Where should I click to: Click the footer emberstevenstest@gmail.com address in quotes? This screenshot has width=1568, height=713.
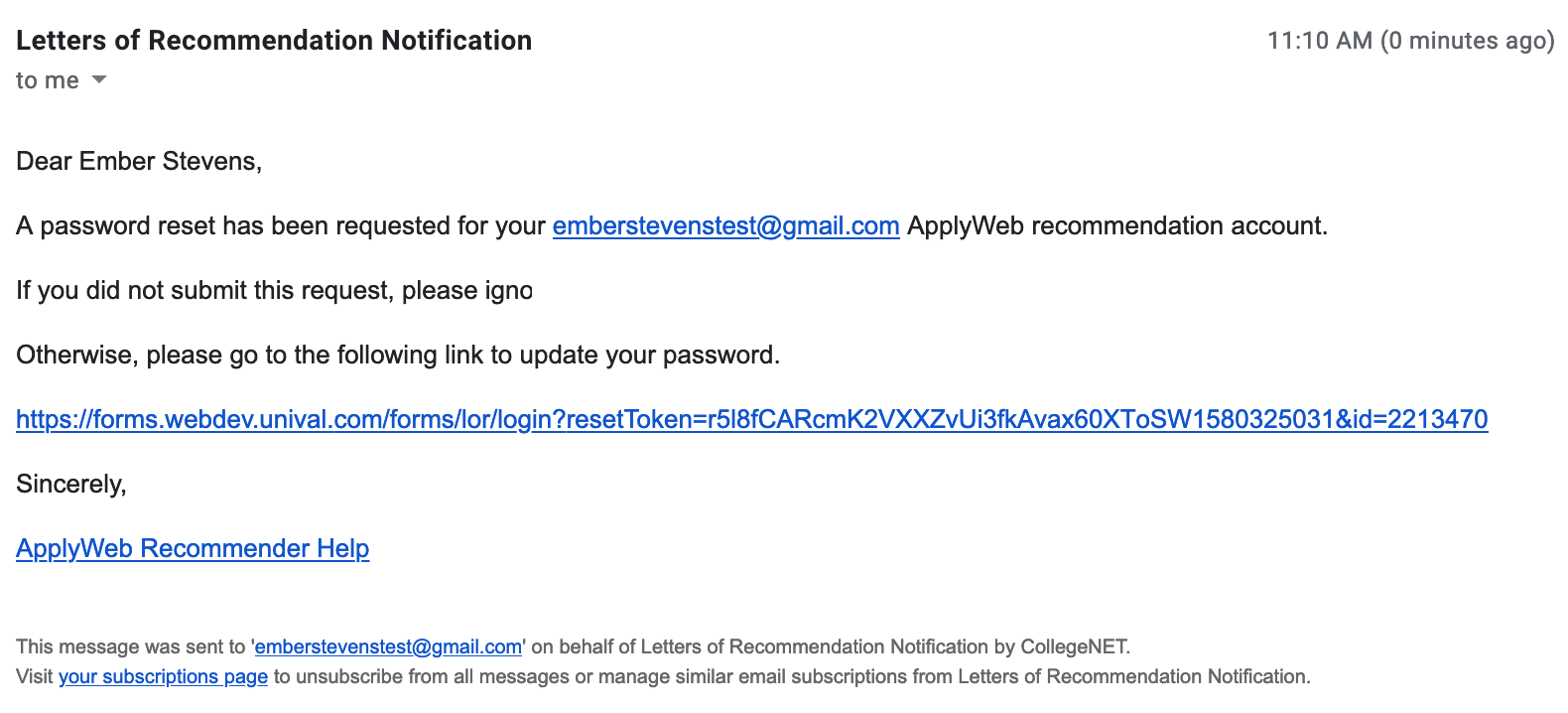click(388, 647)
